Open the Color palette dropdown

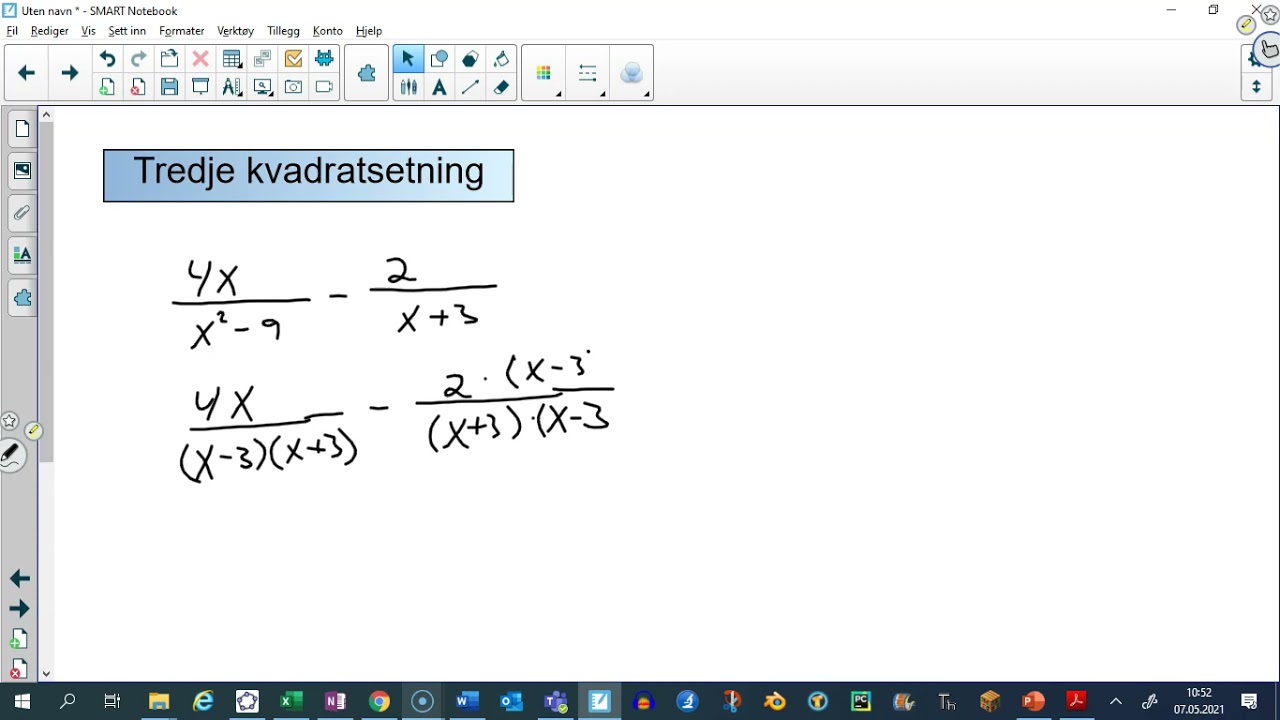(544, 73)
